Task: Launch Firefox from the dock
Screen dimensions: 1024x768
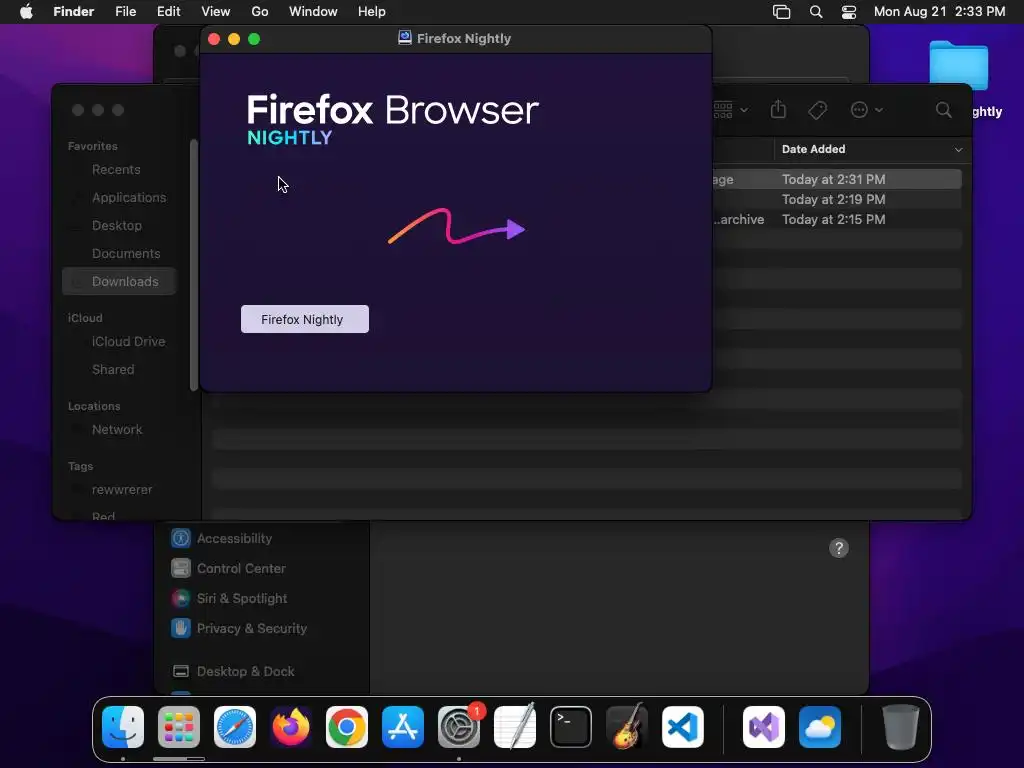Action: (x=291, y=727)
